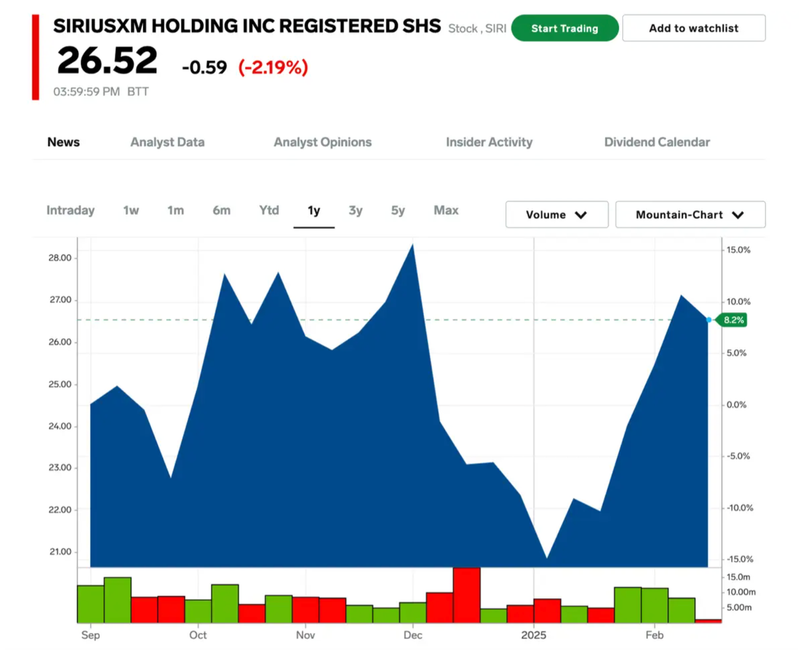
Task: Select the Intraday time range
Action: point(71,210)
